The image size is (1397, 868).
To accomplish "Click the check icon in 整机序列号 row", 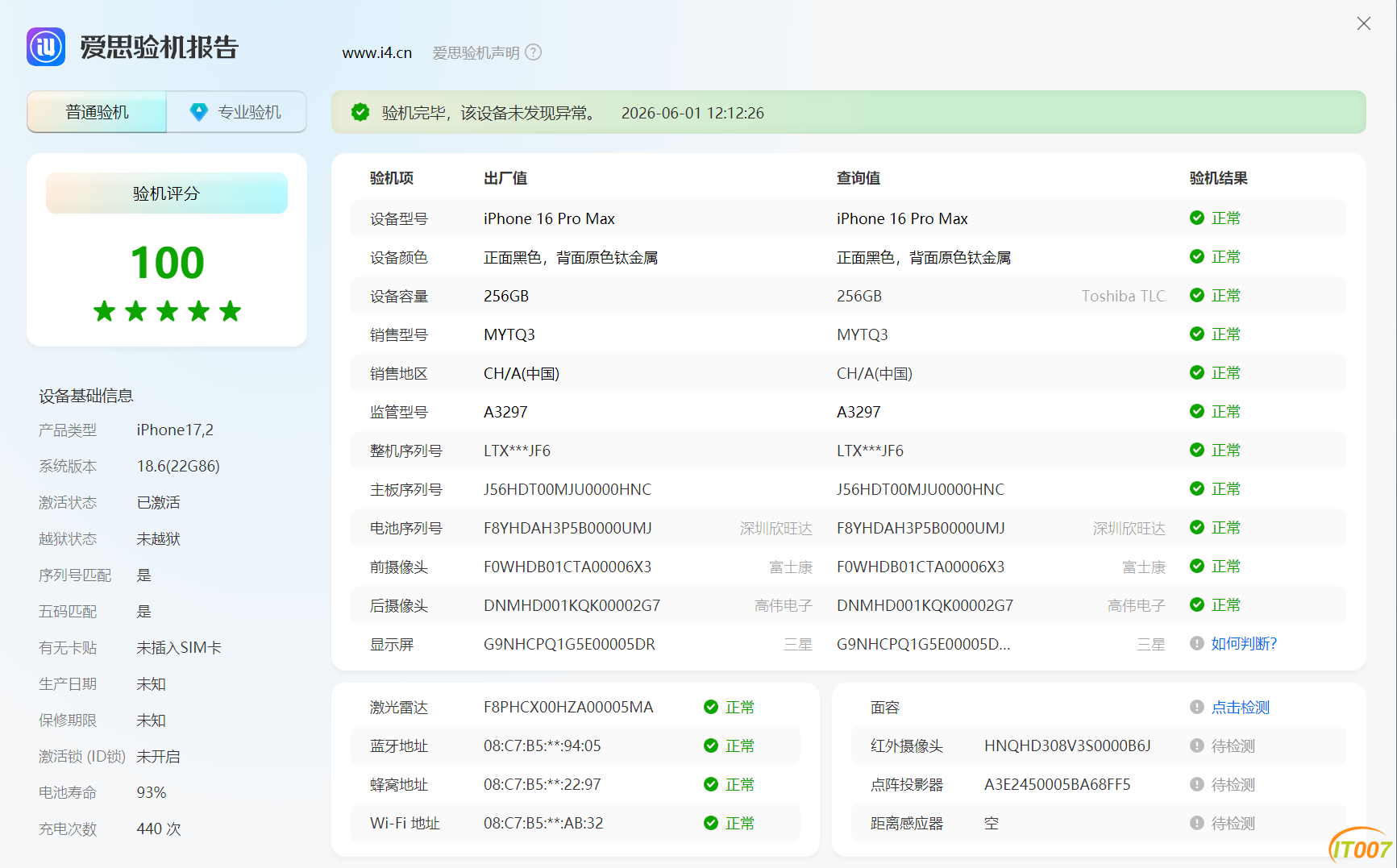I will (1197, 450).
